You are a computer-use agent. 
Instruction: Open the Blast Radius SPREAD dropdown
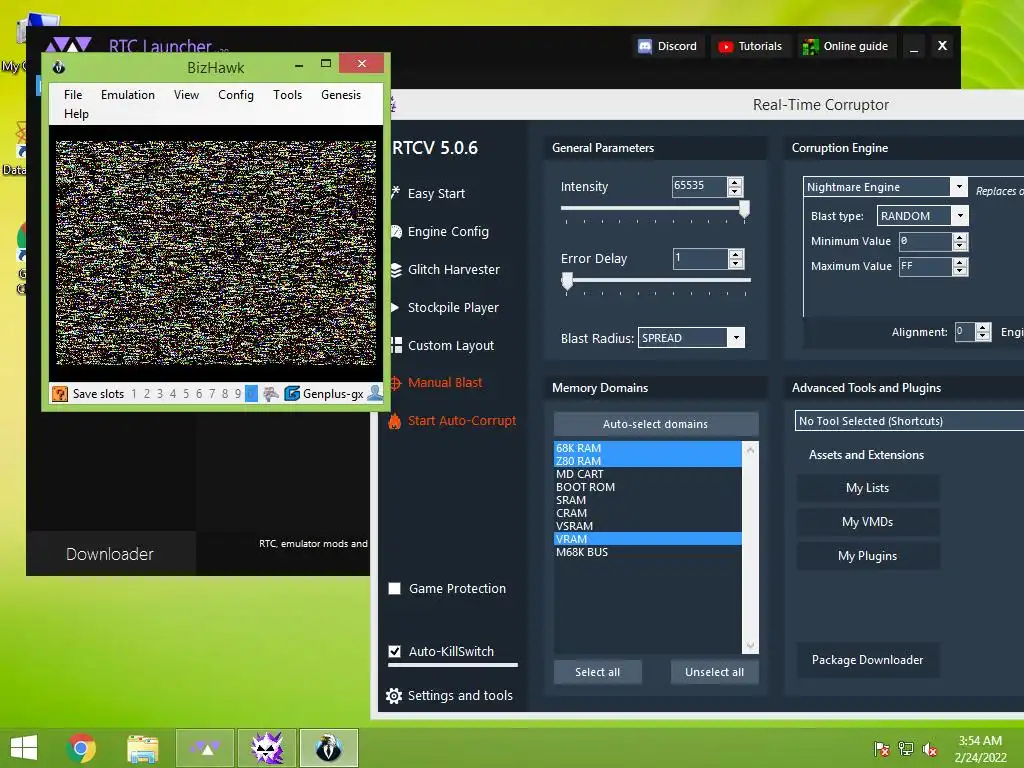736,338
